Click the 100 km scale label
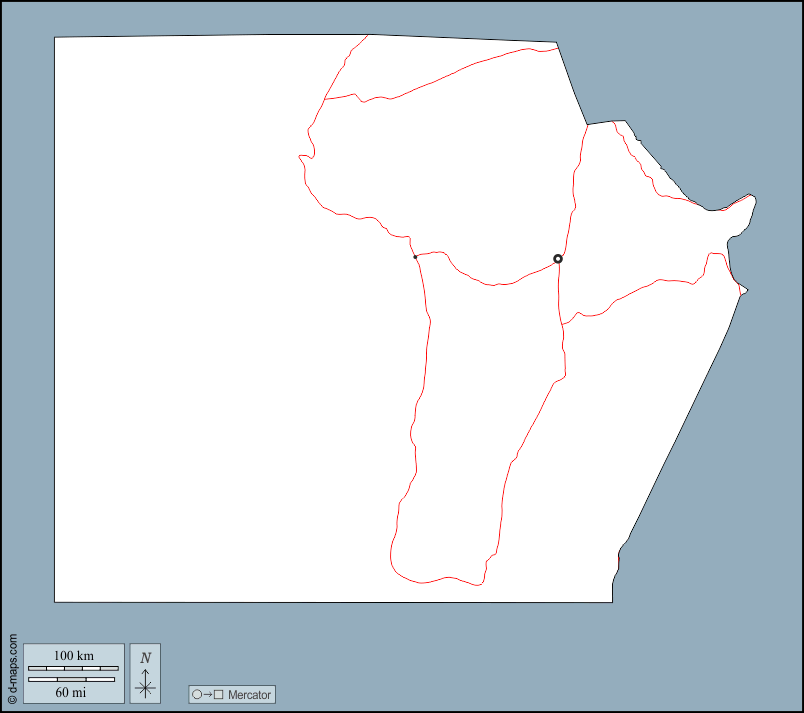The width and height of the screenshot is (804, 713). tap(73, 655)
